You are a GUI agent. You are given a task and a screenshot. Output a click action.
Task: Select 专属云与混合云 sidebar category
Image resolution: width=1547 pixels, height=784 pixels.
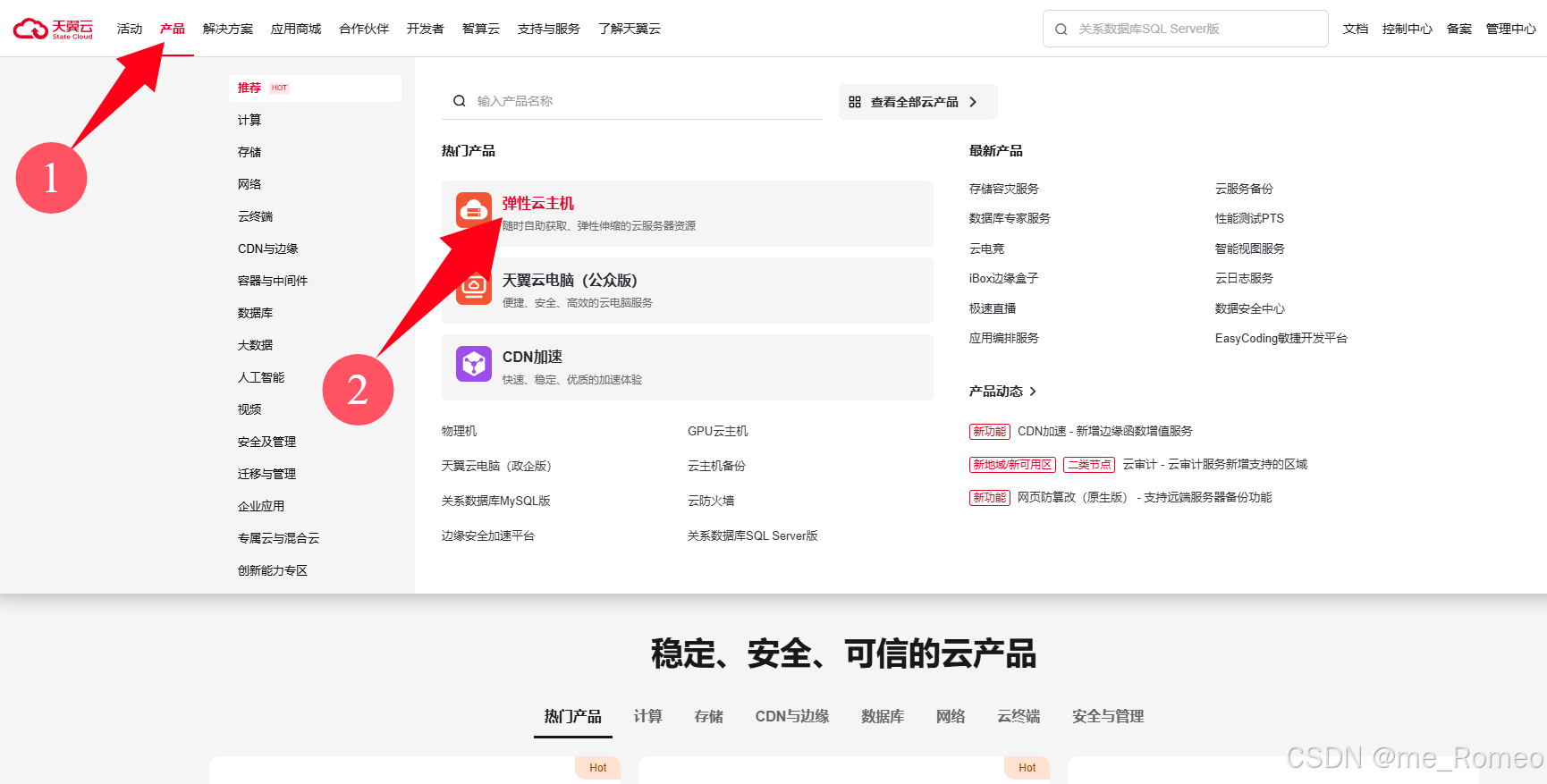coord(278,538)
